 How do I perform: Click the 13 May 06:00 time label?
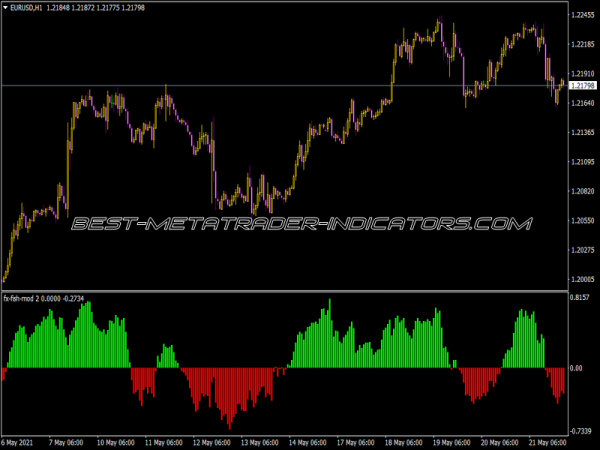(x=259, y=443)
